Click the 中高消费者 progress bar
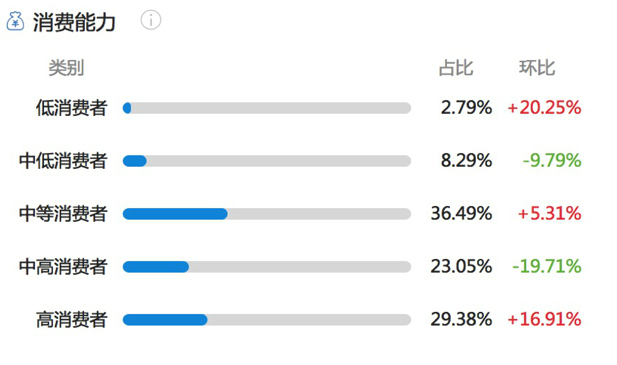The height and width of the screenshot is (365, 617). pyautogui.click(x=267, y=267)
